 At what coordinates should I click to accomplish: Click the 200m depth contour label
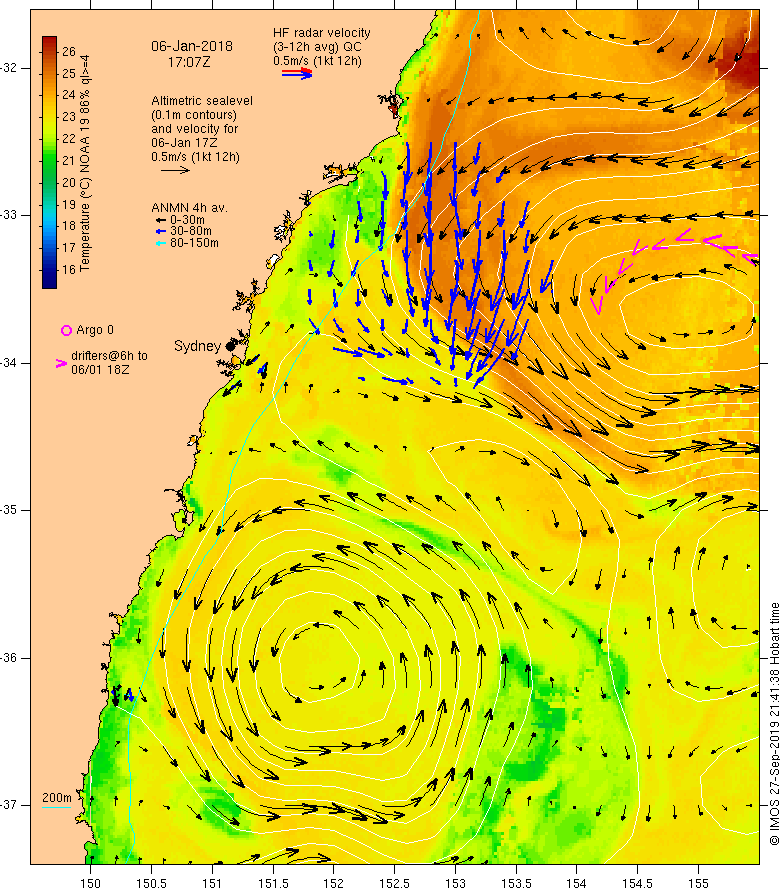(x=56, y=797)
